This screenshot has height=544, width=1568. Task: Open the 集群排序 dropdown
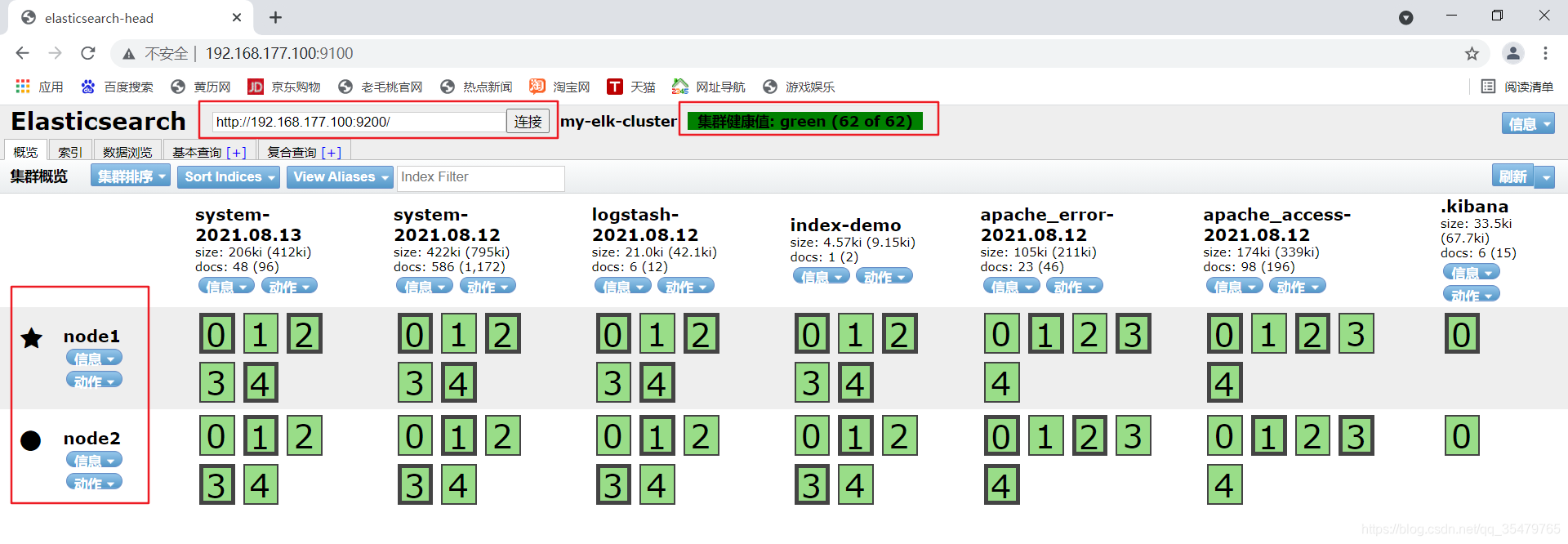(x=131, y=176)
